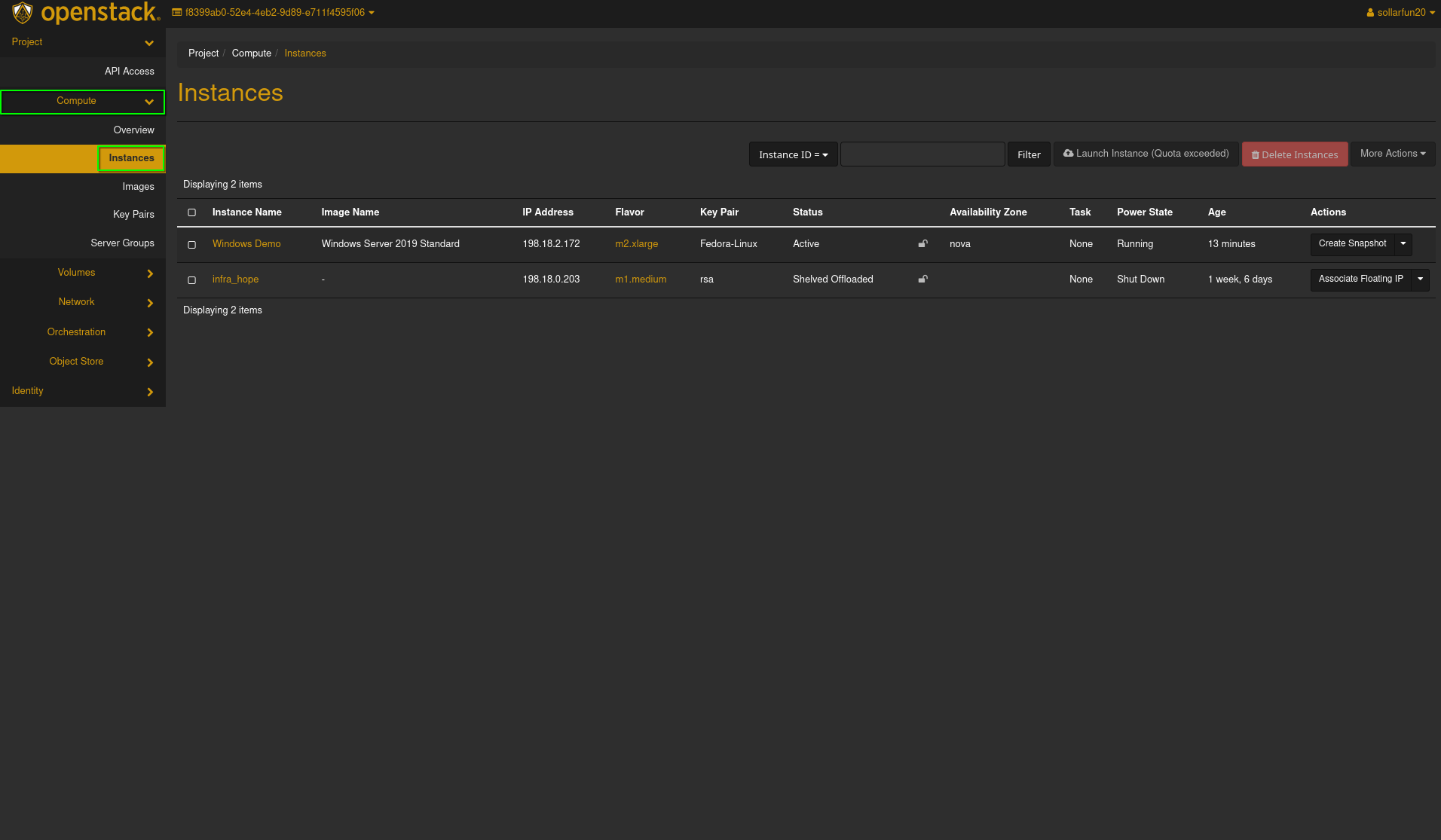
Task: Expand the Network section chevron
Action: tap(150, 303)
